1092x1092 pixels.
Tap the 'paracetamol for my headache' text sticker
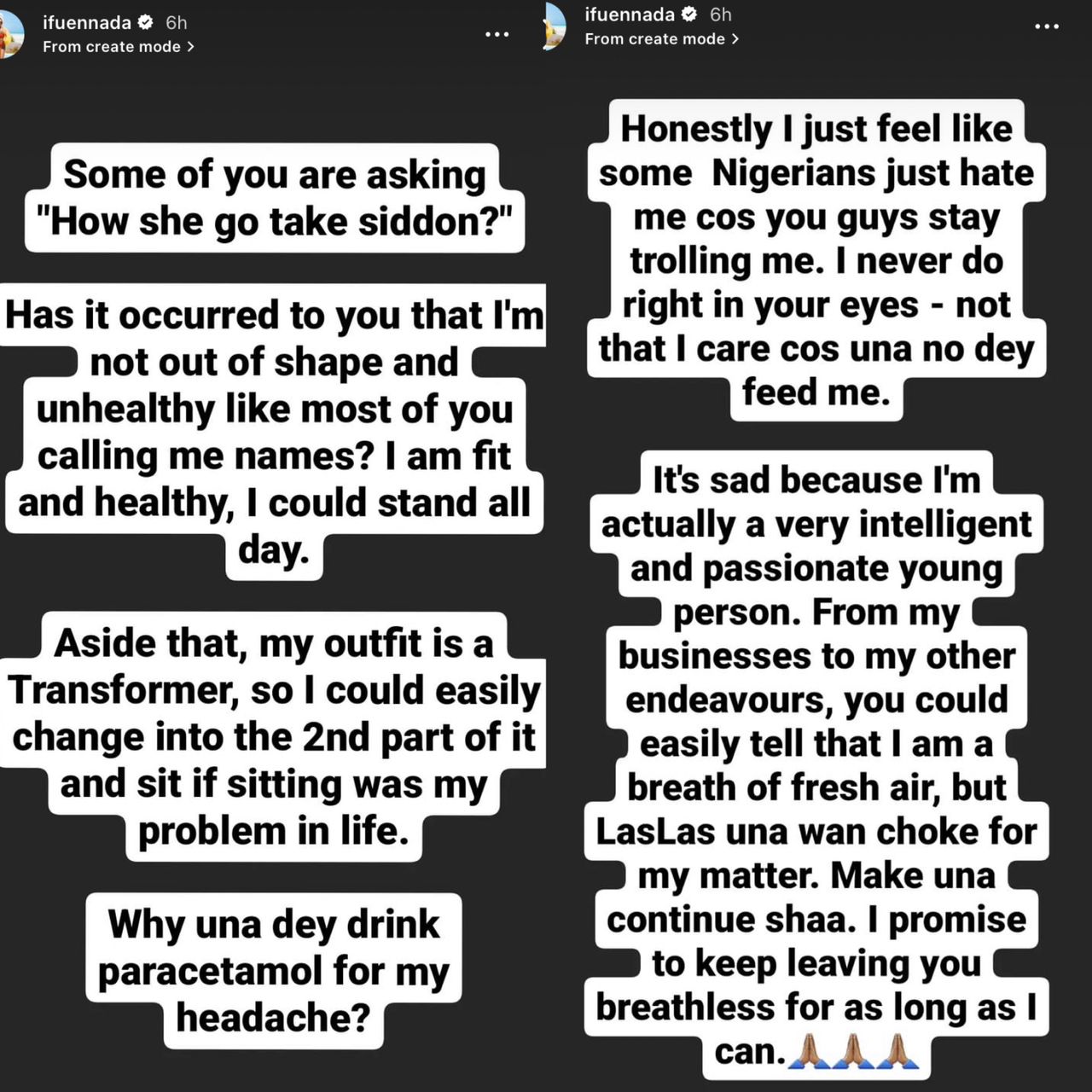274,971
